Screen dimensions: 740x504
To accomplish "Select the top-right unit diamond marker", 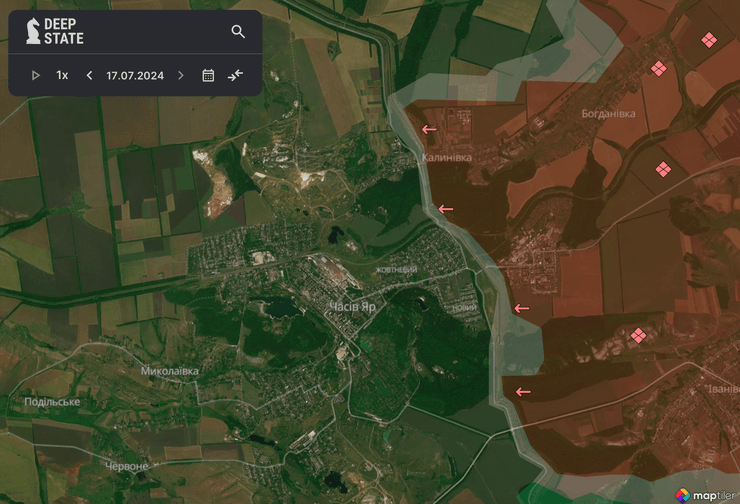I will 708,40.
